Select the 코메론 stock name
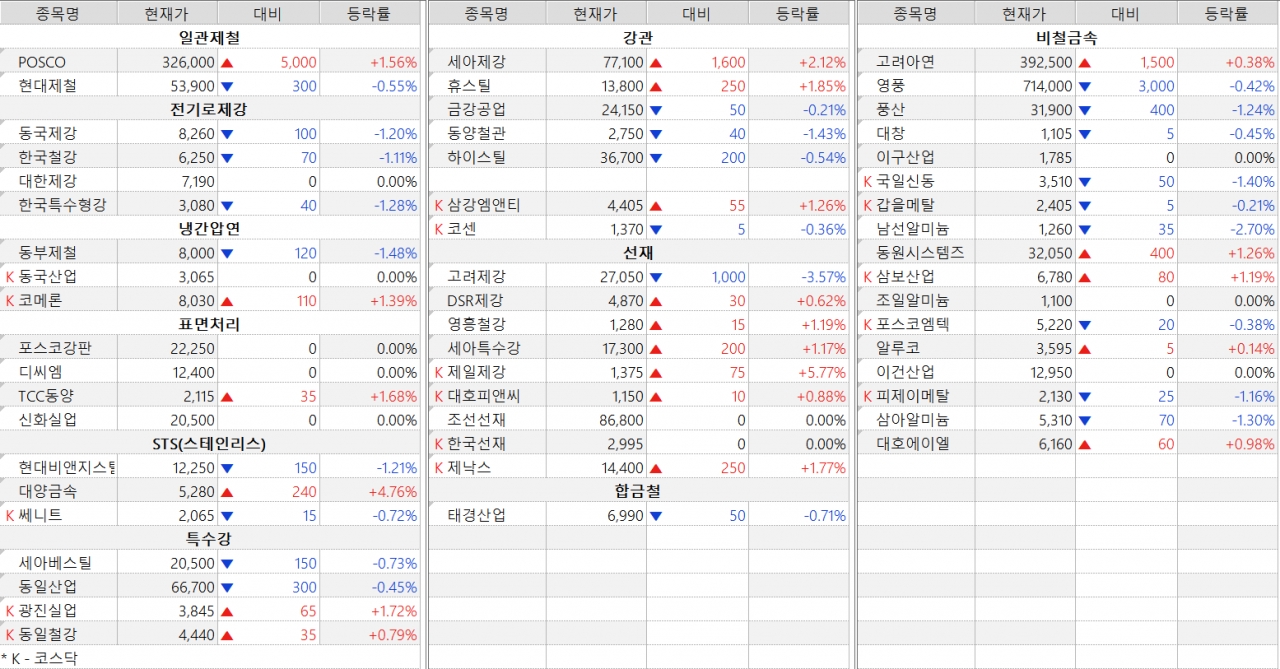This screenshot has width=1280, height=669. (x=40, y=301)
